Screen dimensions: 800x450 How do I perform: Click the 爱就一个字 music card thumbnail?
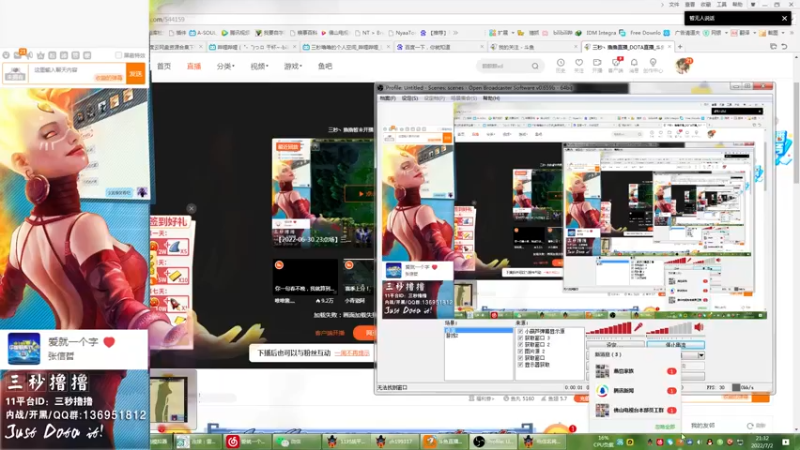point(24,348)
